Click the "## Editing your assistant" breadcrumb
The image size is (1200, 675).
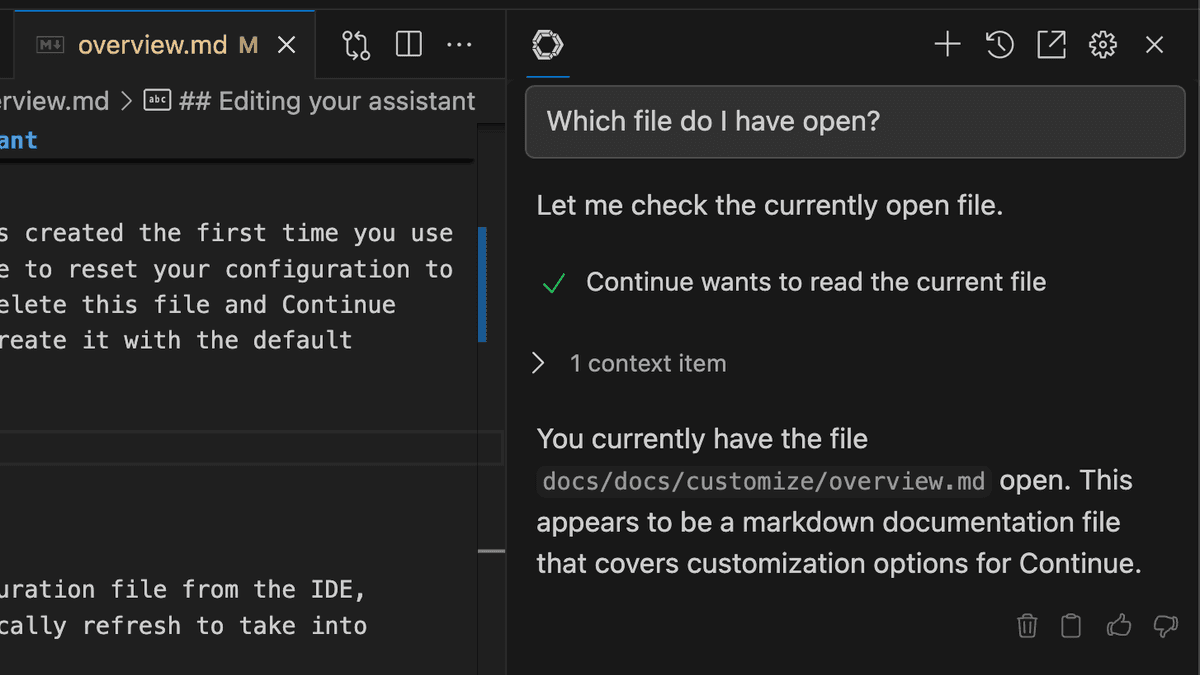click(x=327, y=101)
